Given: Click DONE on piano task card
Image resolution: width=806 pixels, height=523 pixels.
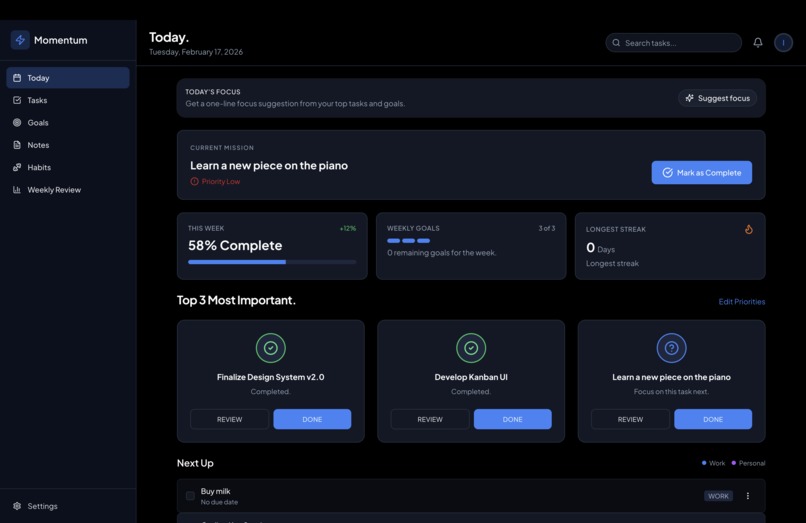Looking at the screenshot, I should (x=713, y=419).
